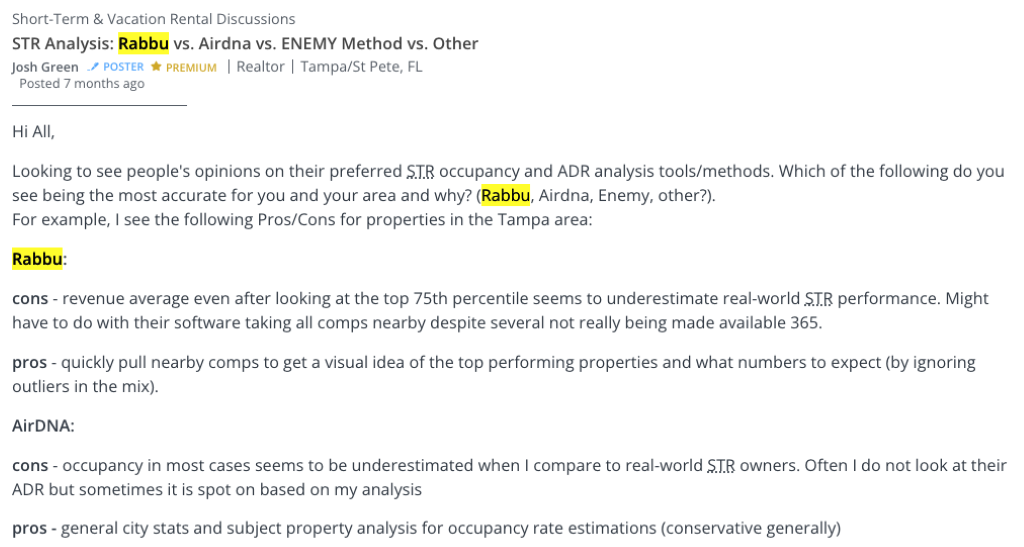
Task: Click the AirDNA section heading
Action: pyautogui.click(x=43, y=426)
